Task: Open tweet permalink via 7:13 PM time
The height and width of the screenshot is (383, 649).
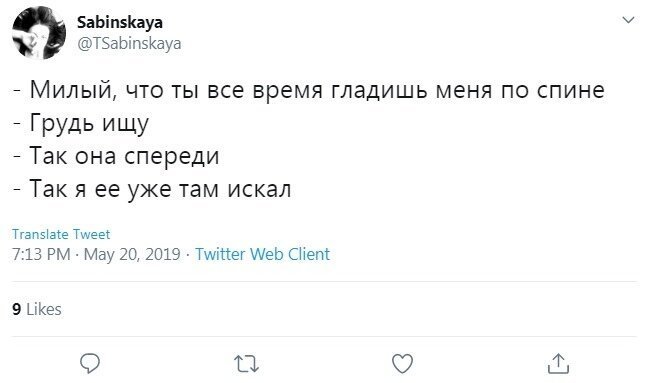Action: point(41,254)
